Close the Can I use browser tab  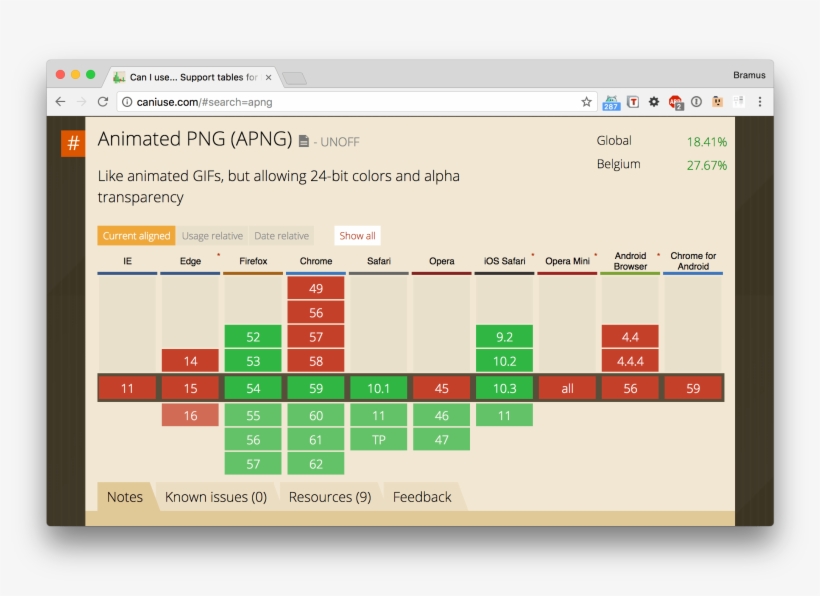coord(268,77)
